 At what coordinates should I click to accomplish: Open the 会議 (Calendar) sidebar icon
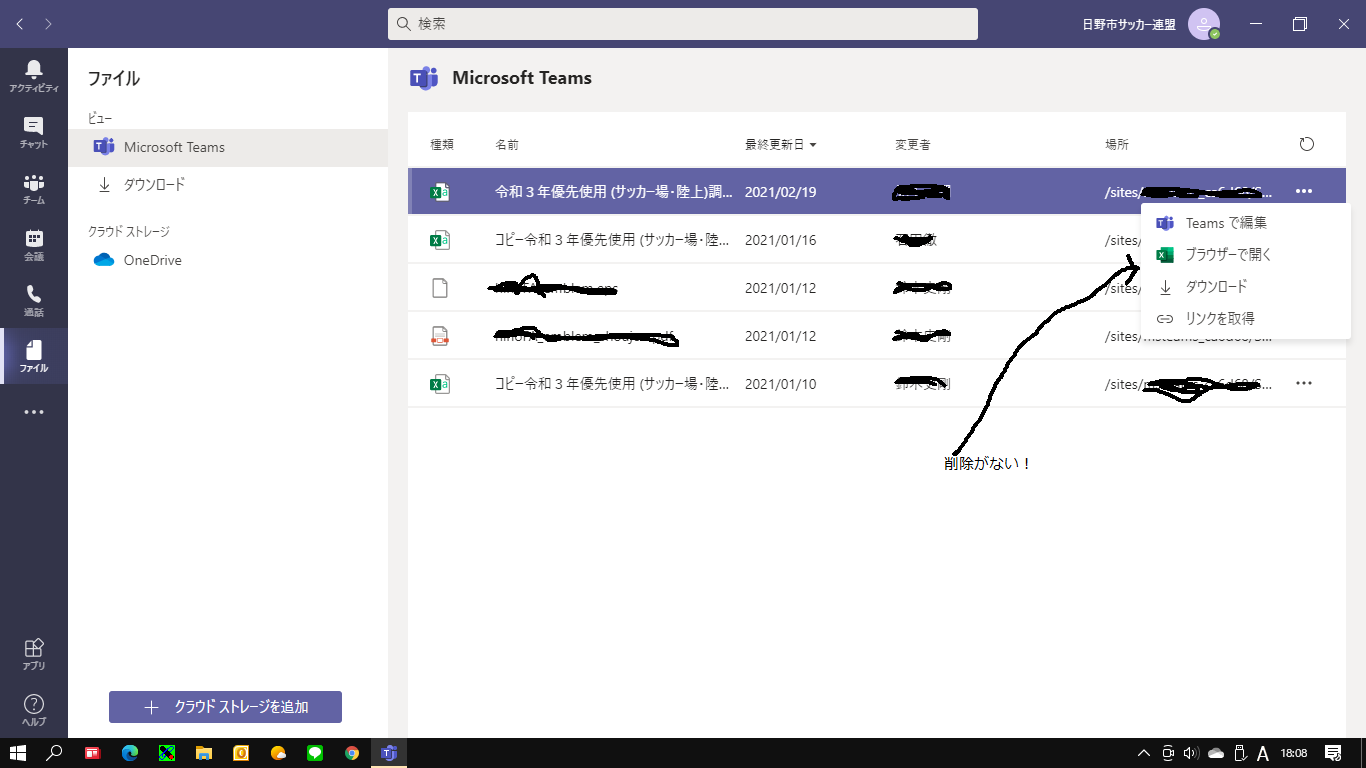coord(34,244)
